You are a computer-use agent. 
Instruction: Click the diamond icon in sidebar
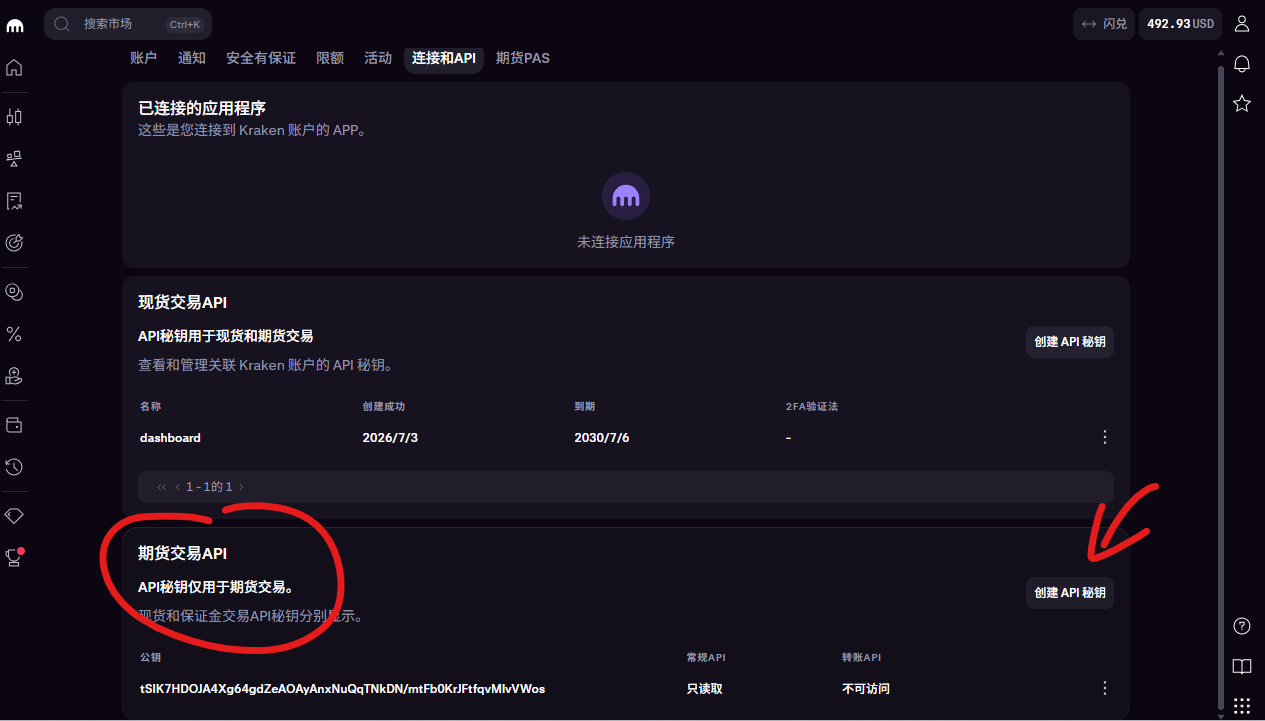click(x=14, y=516)
